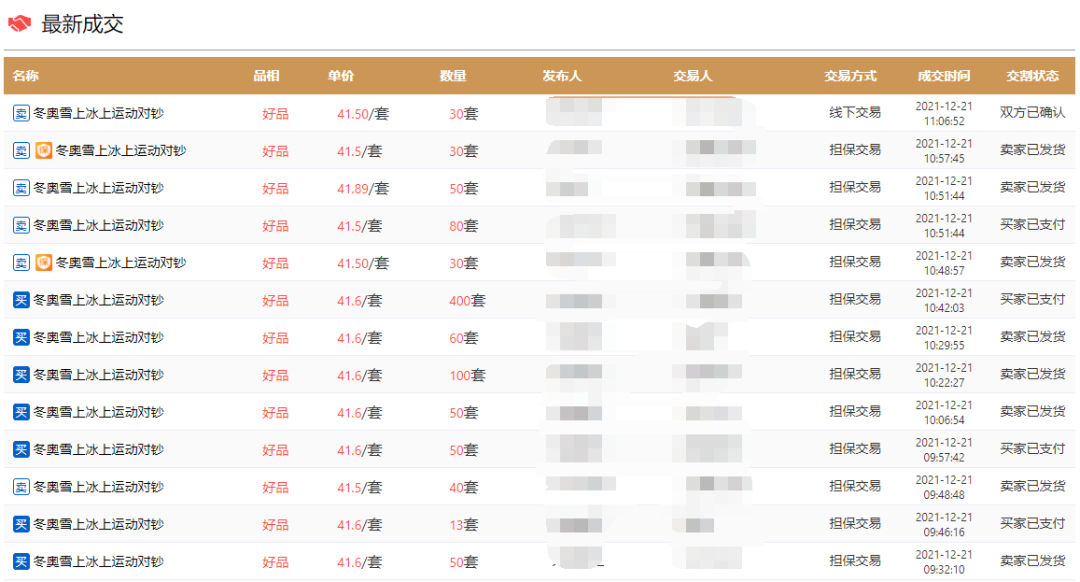Open 冬奥雪上冰上运动对钞 in the 11:06:52 row
Screen dimensions: 1080x582
(98, 113)
